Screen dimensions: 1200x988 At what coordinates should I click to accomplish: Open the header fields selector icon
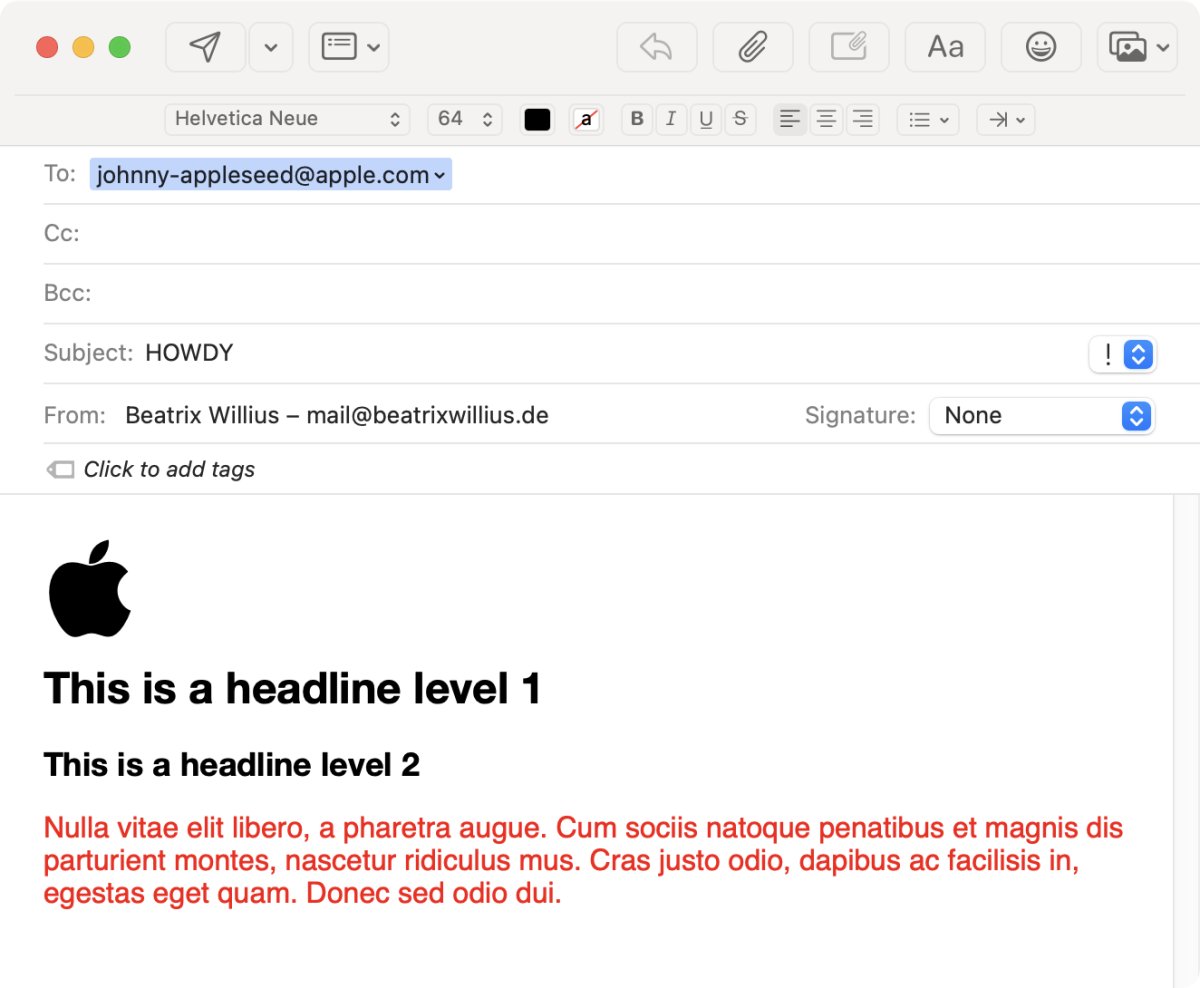click(348, 47)
